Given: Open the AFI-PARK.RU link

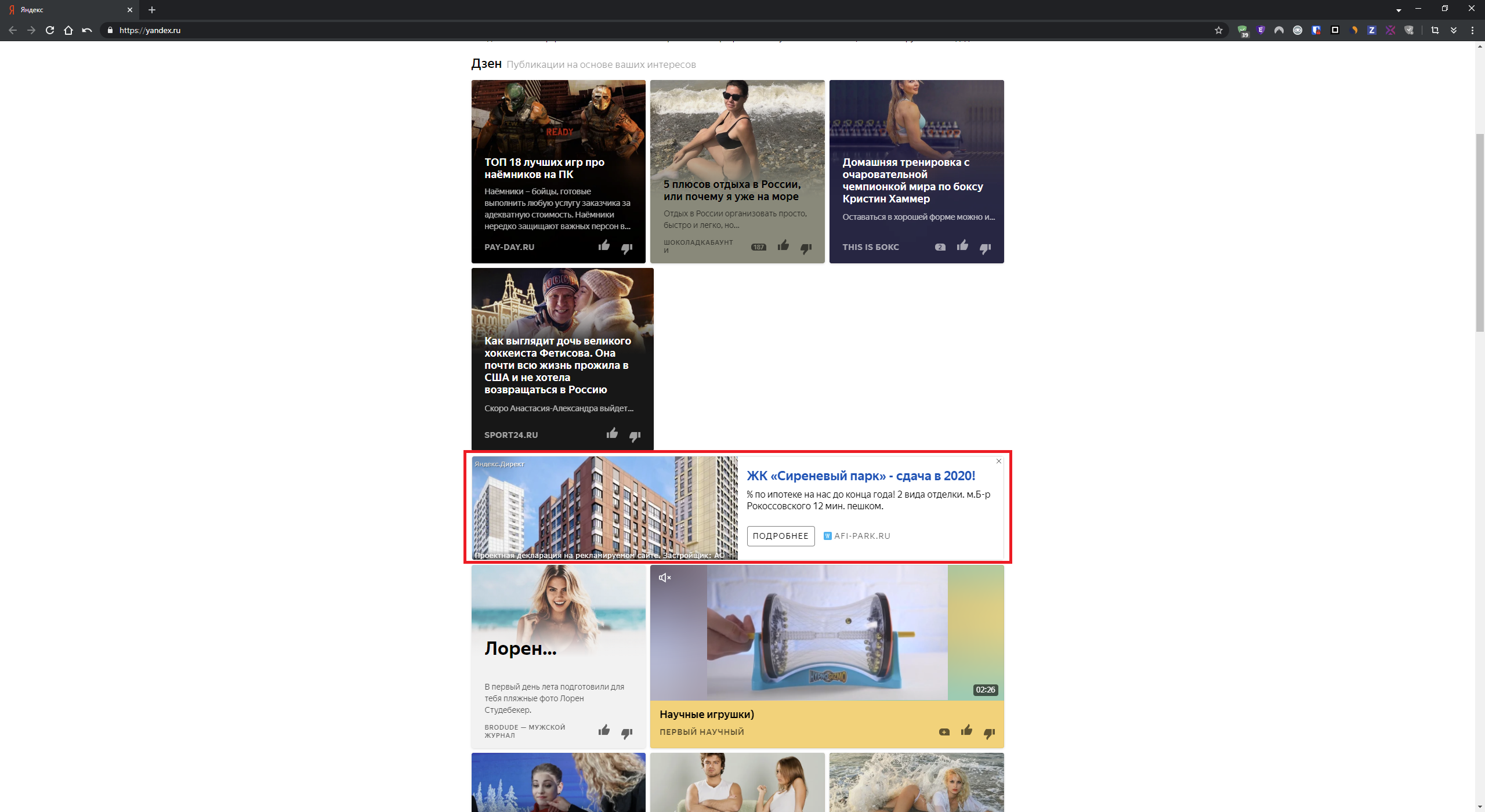Looking at the screenshot, I should pyautogui.click(x=862, y=535).
